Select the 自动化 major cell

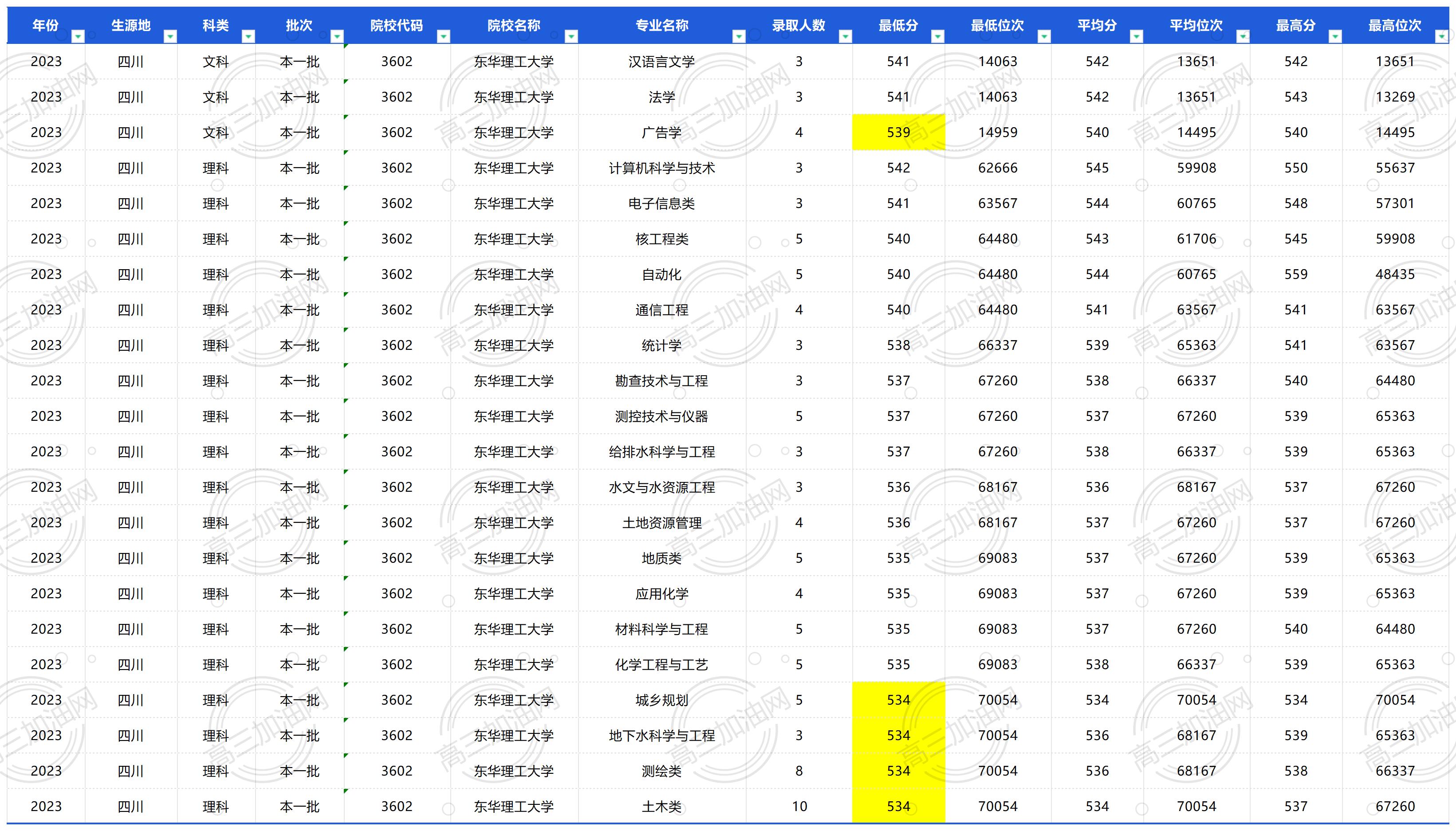pos(662,274)
